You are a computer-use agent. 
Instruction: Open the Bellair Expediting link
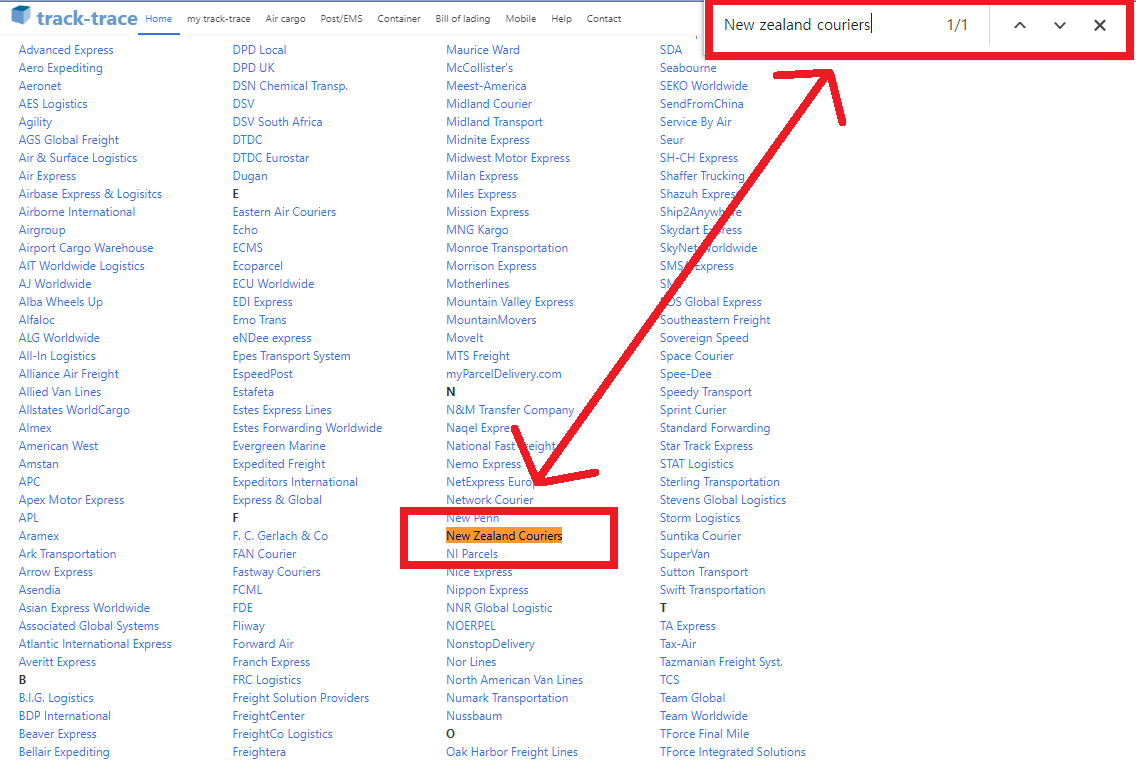[x=64, y=752]
